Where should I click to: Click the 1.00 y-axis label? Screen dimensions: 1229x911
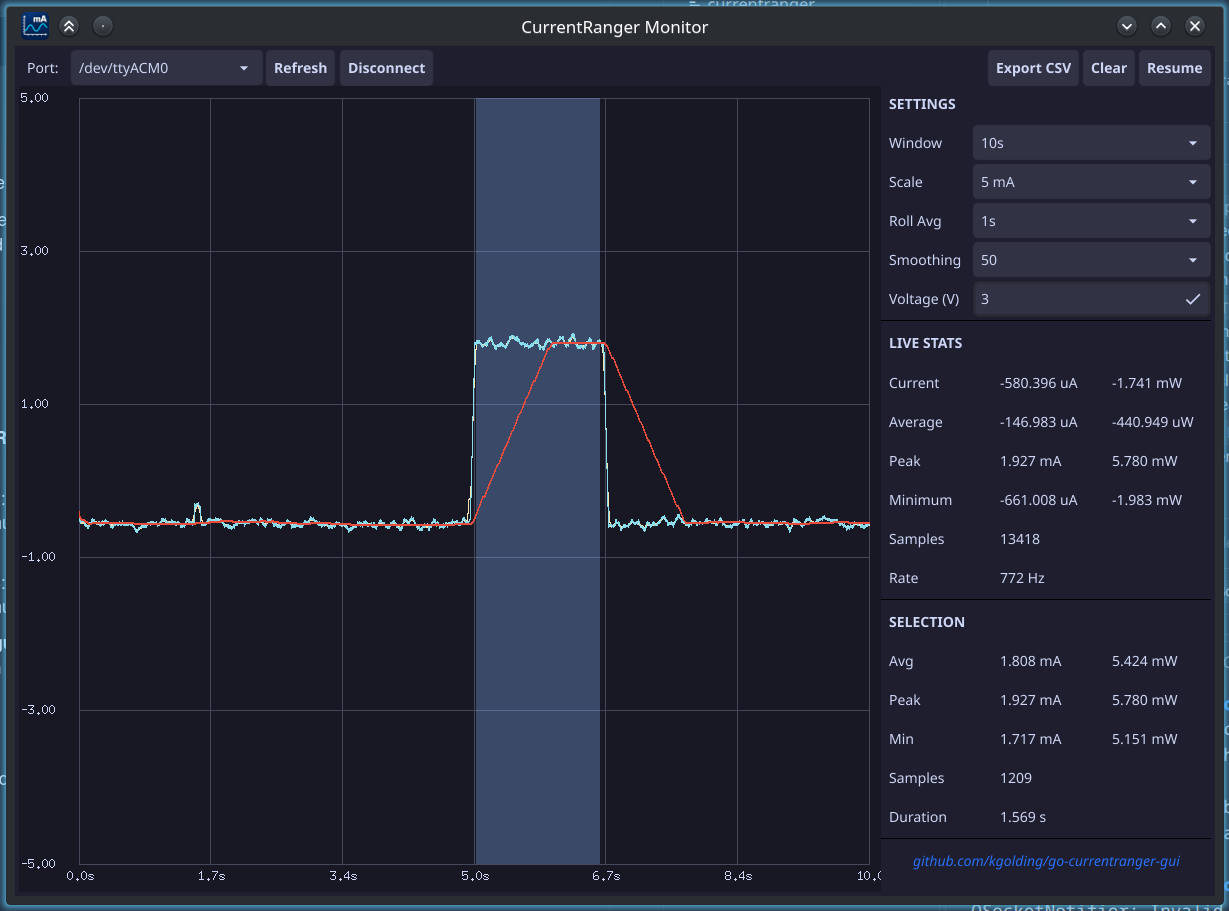click(x=34, y=404)
